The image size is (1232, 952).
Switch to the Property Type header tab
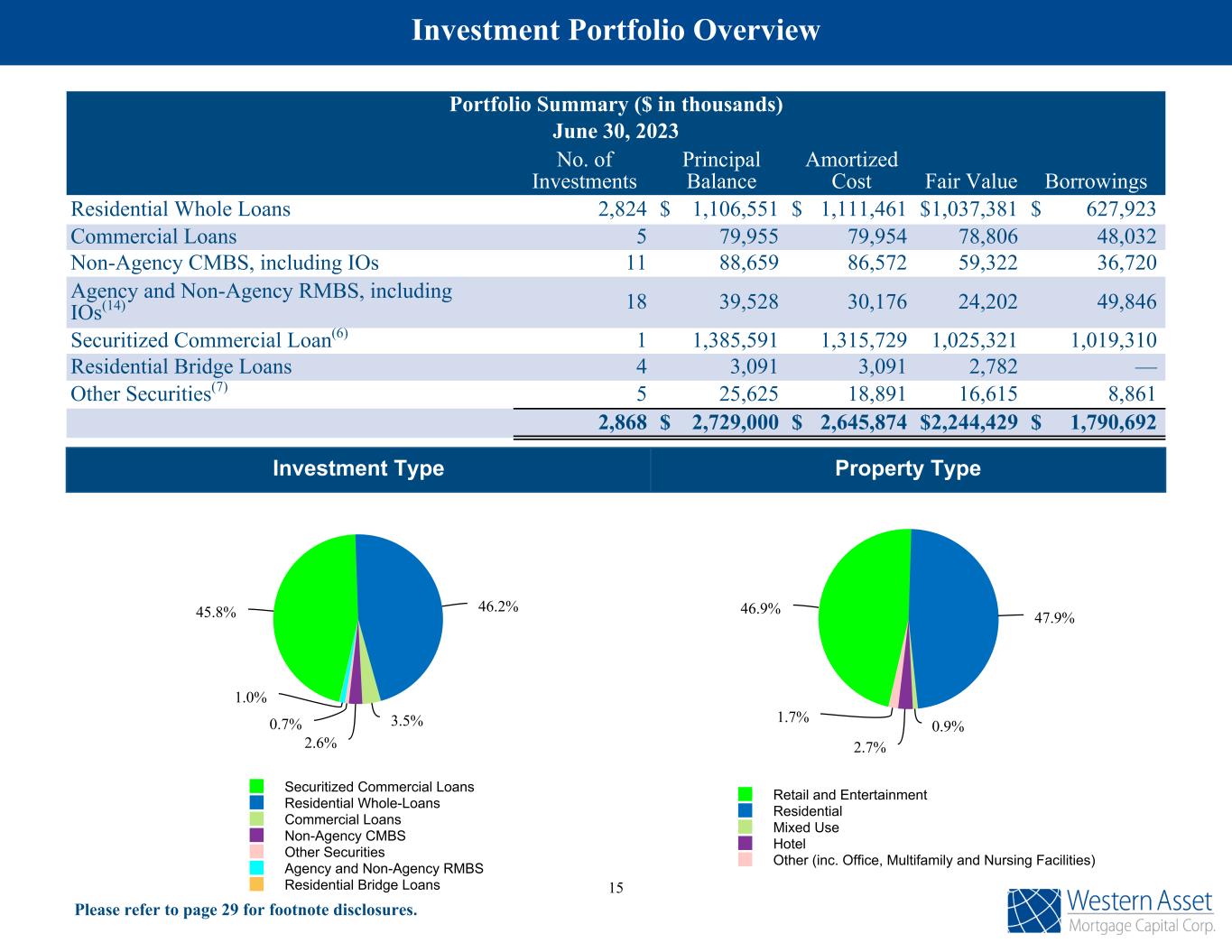[907, 469]
